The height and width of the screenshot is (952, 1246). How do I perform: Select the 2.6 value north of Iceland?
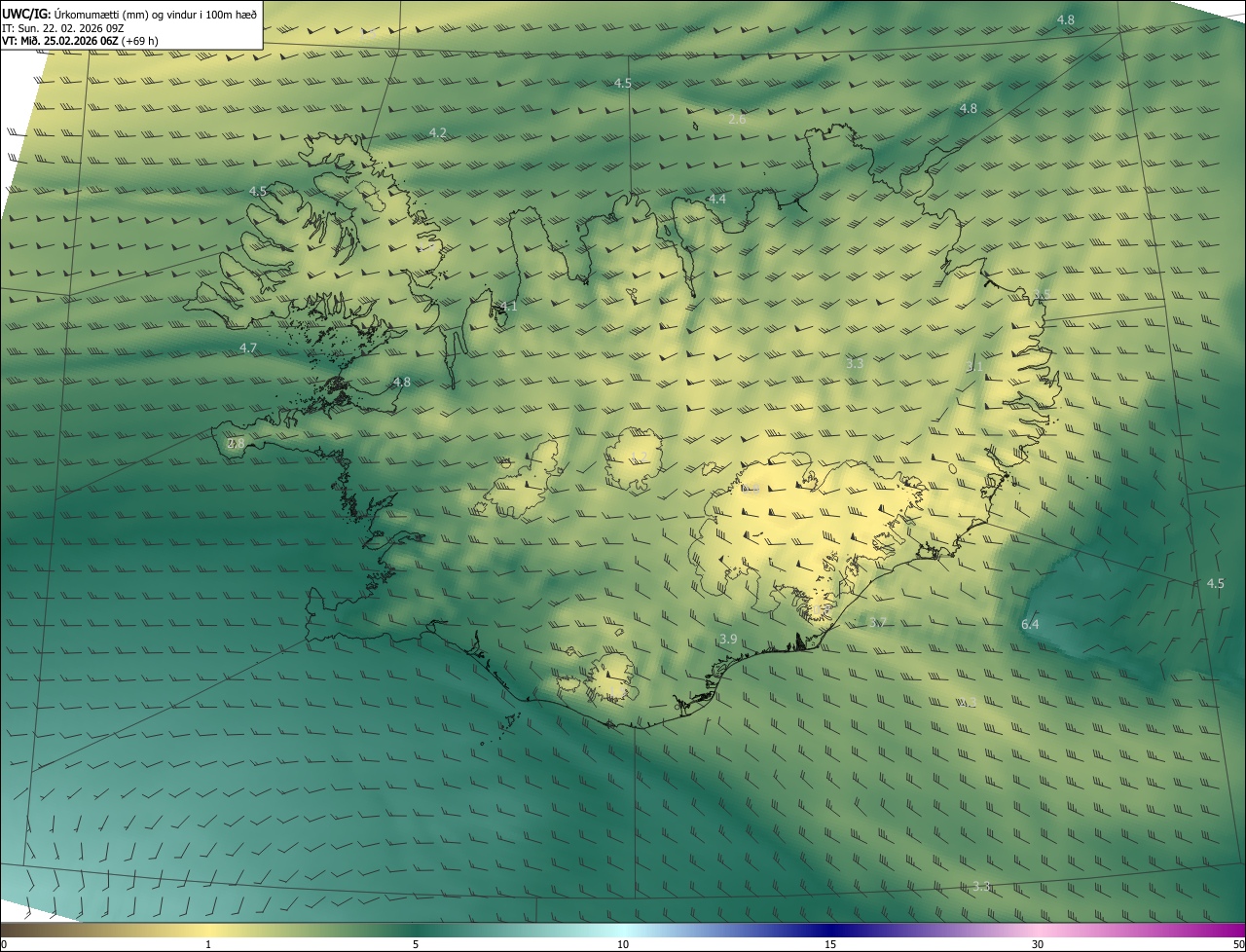(x=737, y=120)
